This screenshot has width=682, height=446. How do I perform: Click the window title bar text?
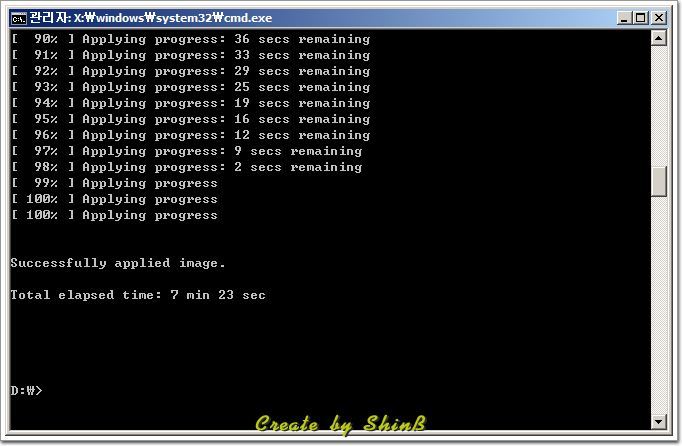(x=150, y=18)
